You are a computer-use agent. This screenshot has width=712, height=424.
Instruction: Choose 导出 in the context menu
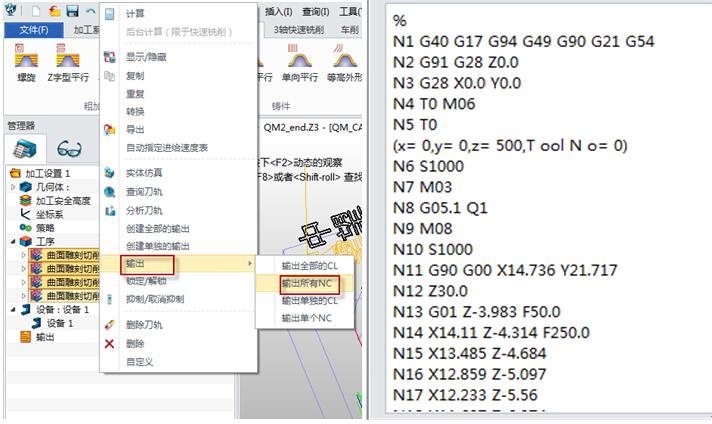(x=135, y=130)
